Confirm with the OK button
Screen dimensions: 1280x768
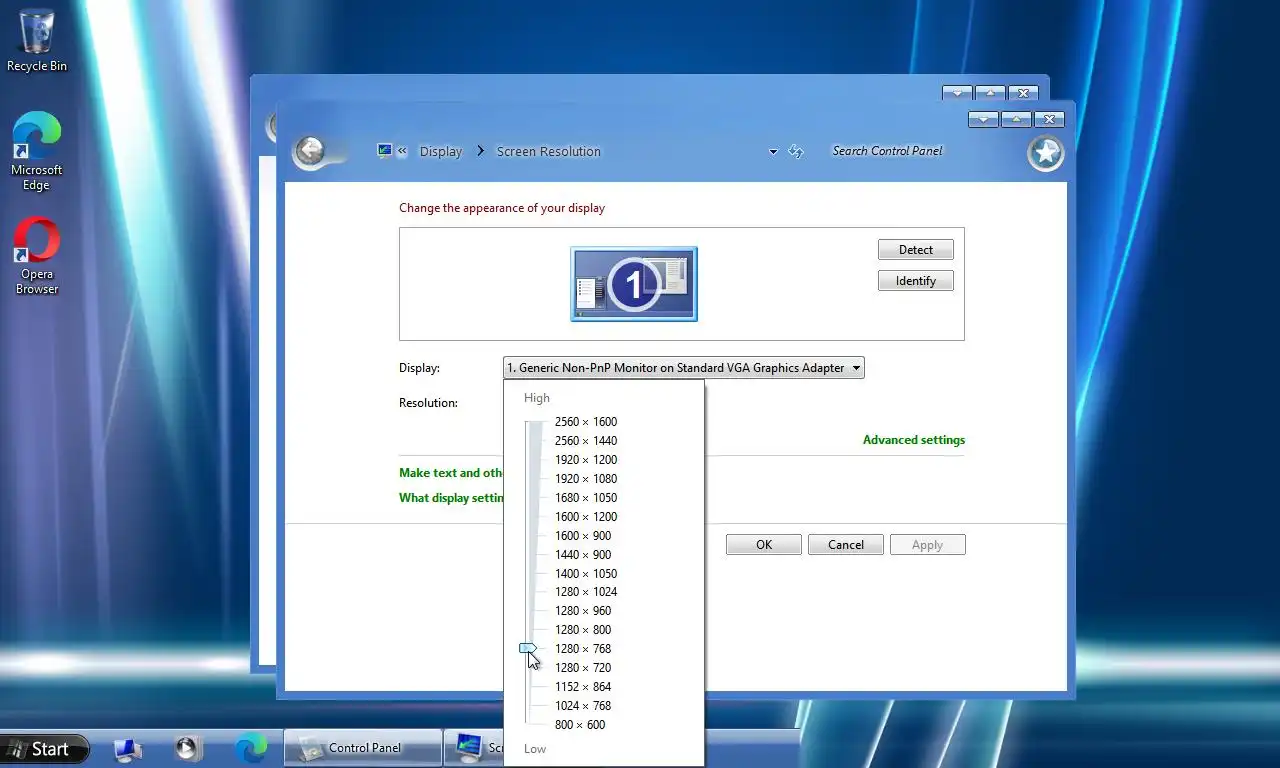click(x=764, y=545)
